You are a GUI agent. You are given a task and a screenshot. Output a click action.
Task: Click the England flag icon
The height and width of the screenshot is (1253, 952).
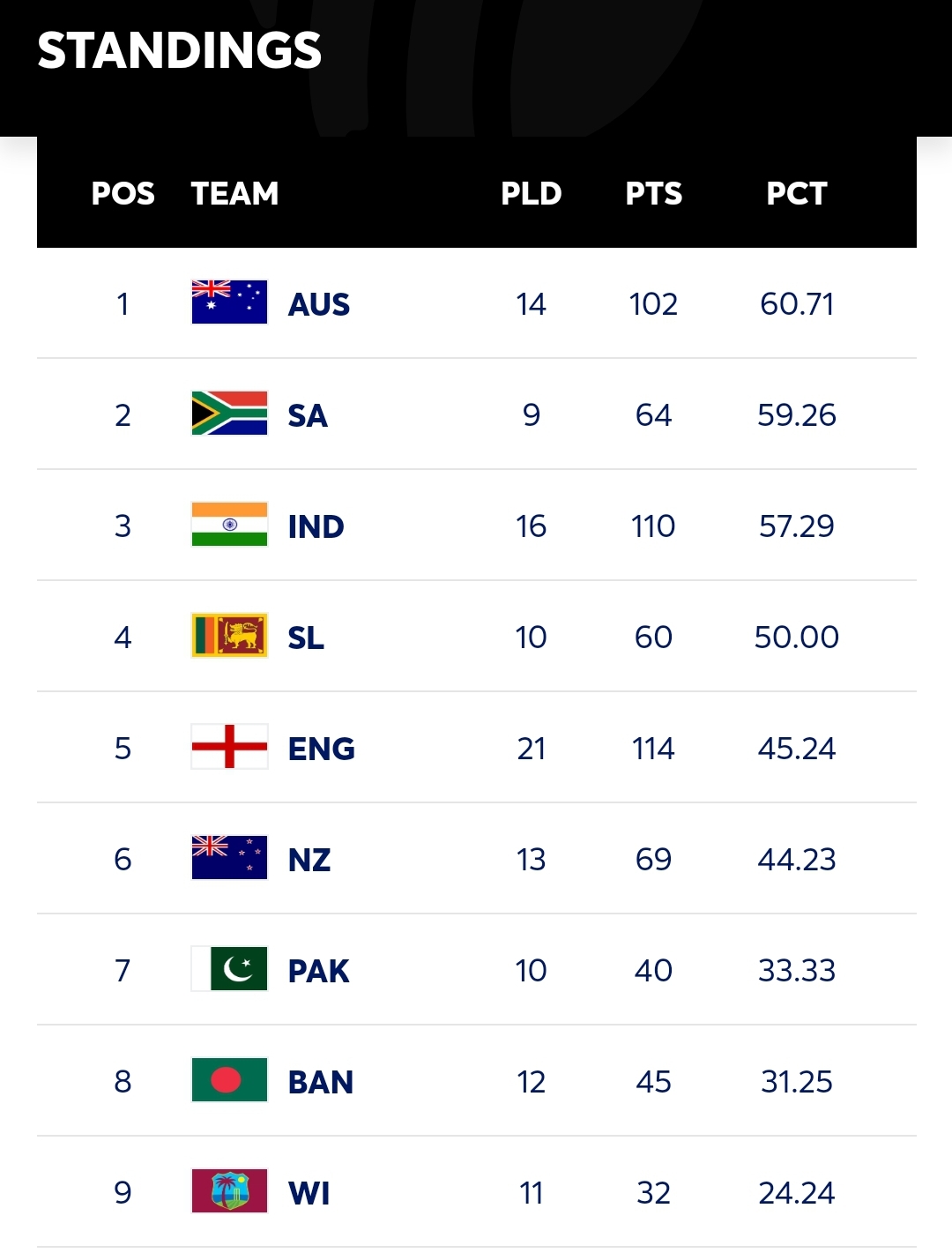(x=229, y=747)
